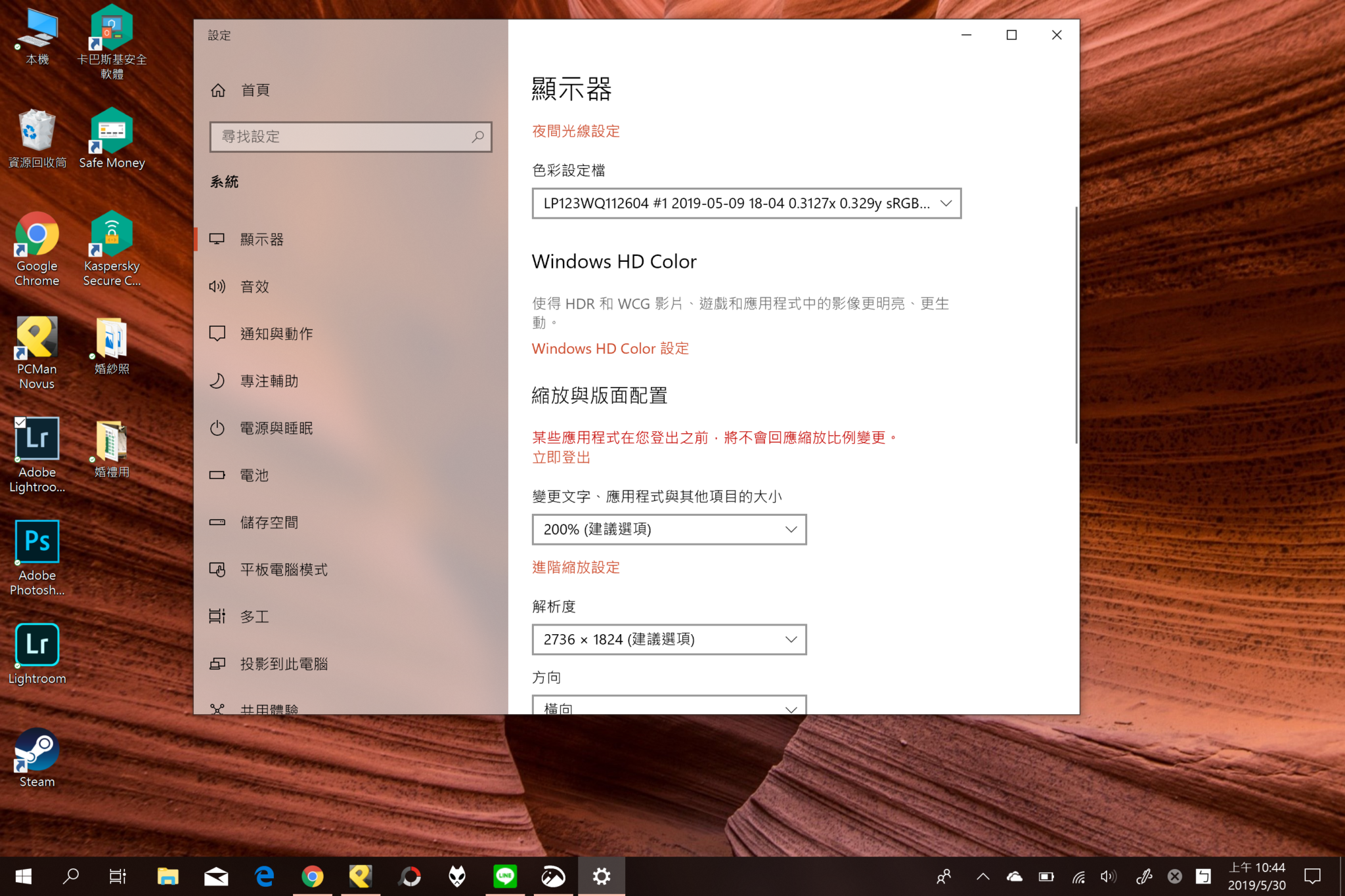
Task: Open the Steam desktop shortcut
Action: coord(37,758)
